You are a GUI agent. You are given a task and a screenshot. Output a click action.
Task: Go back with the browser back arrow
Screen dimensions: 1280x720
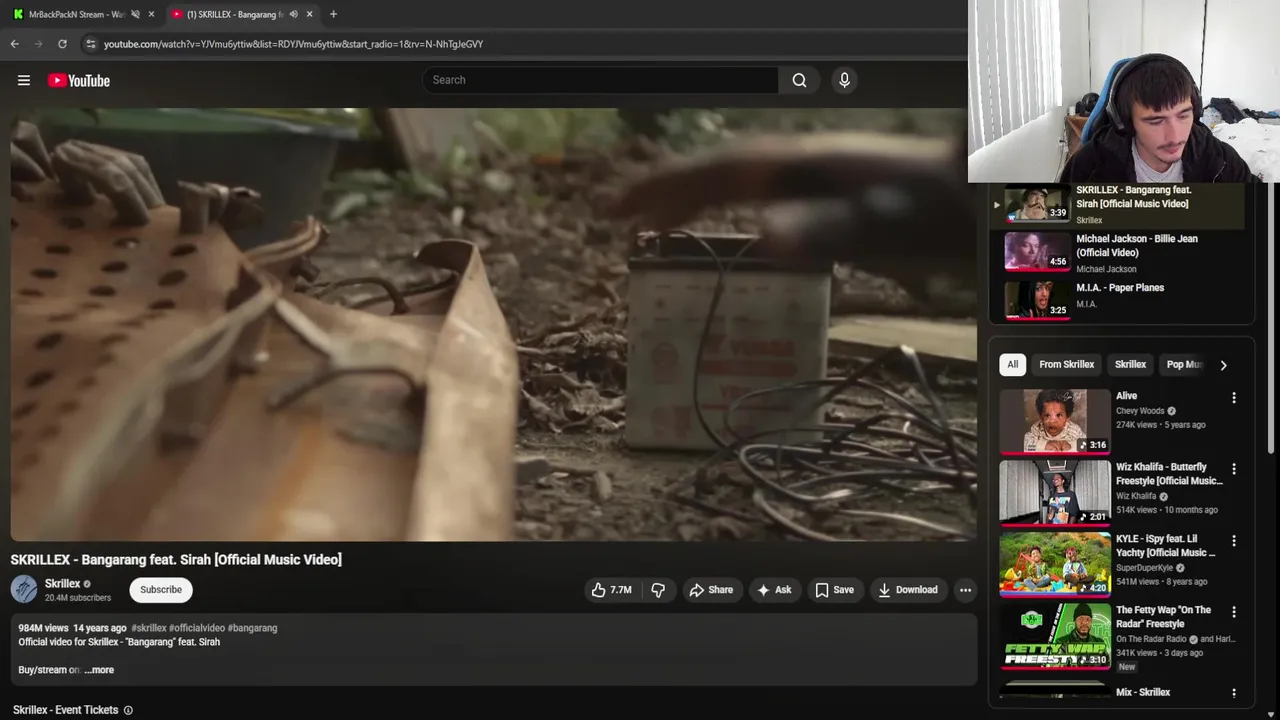[x=14, y=44]
